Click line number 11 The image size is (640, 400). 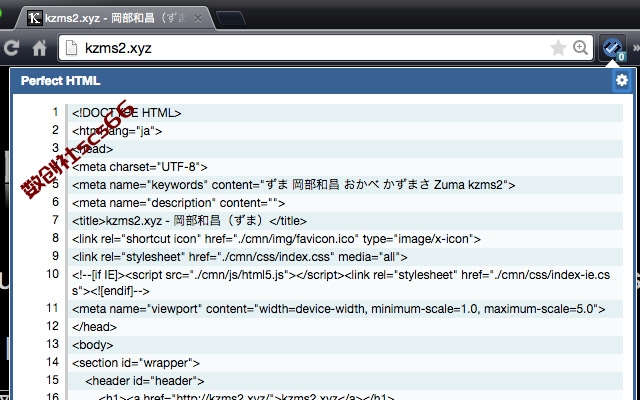(52, 308)
